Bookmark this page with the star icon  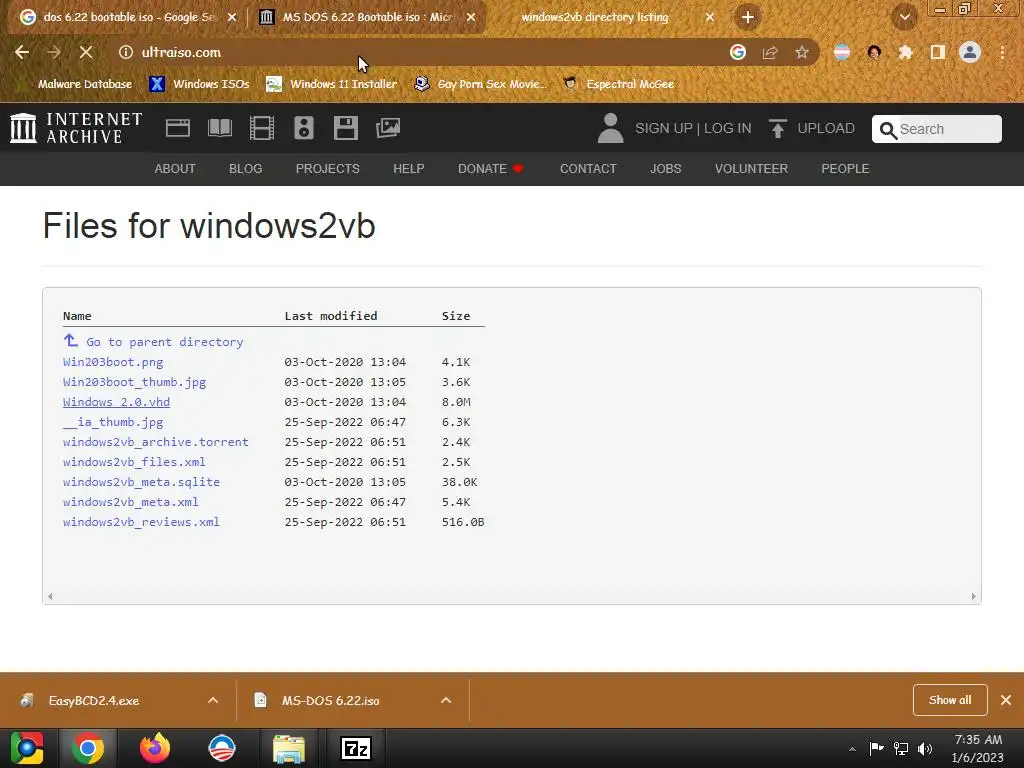click(802, 52)
